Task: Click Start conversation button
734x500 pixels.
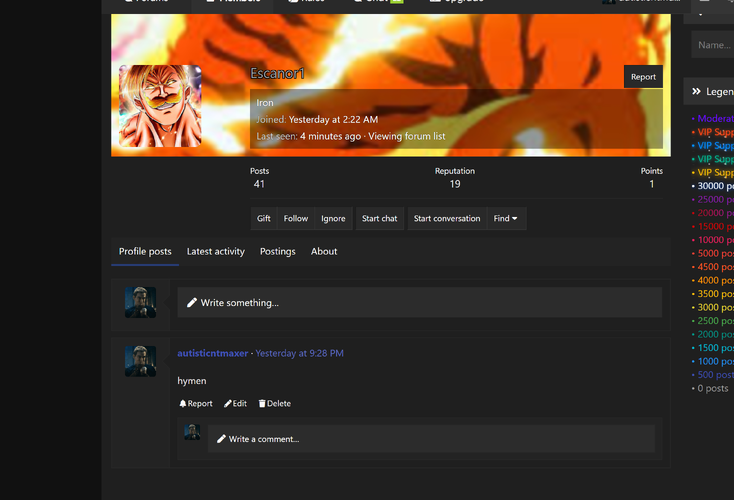Action: (x=447, y=219)
